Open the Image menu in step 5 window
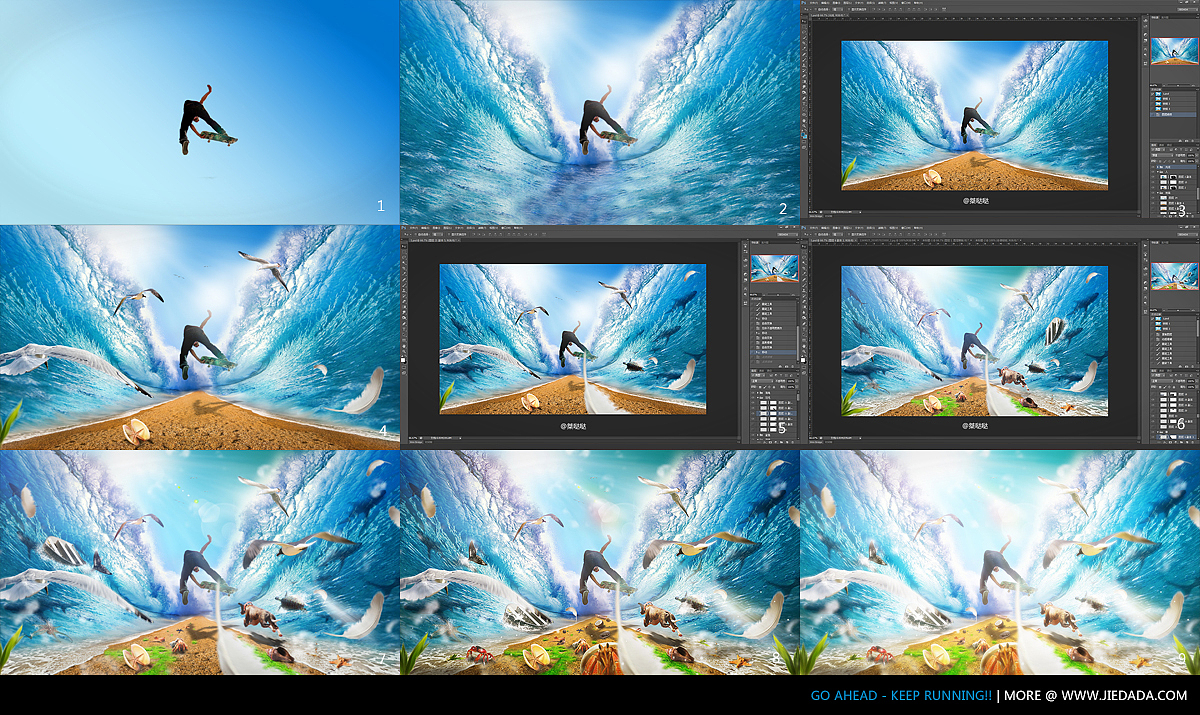The width and height of the screenshot is (1200, 715). 436,228
